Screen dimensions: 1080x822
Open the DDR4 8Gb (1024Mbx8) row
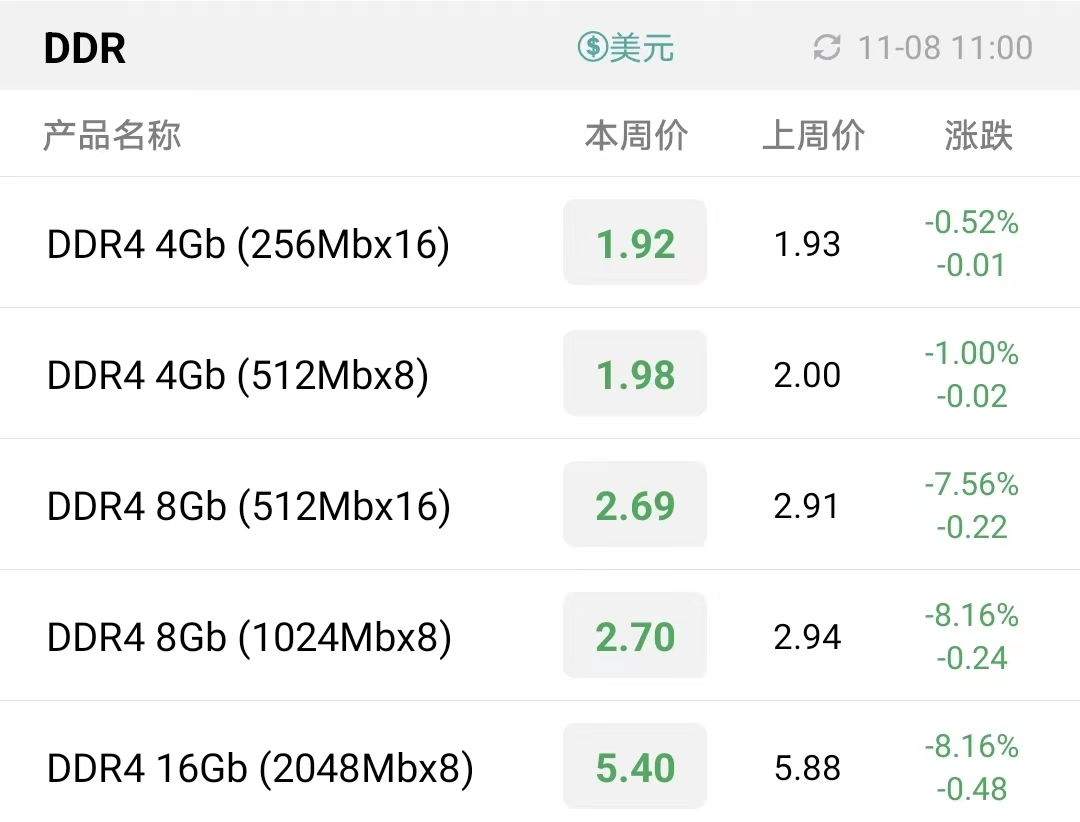pos(540,635)
